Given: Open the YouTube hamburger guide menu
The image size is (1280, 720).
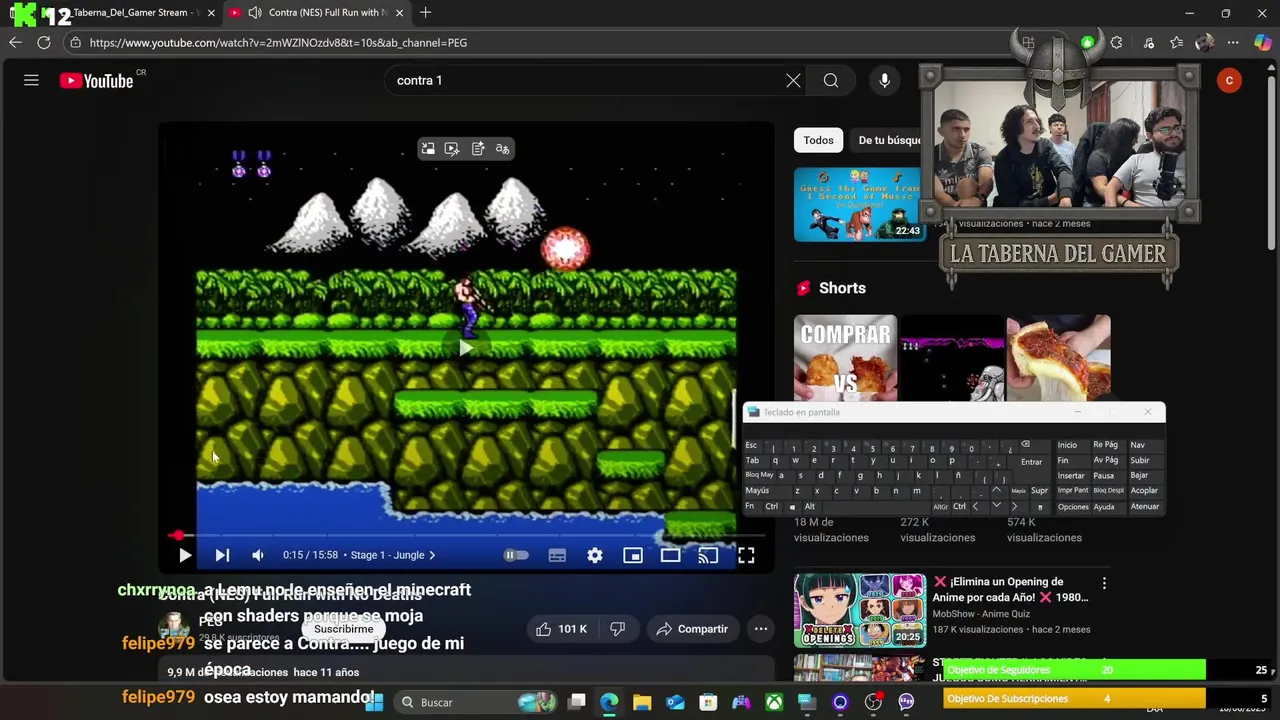Looking at the screenshot, I should coord(31,80).
